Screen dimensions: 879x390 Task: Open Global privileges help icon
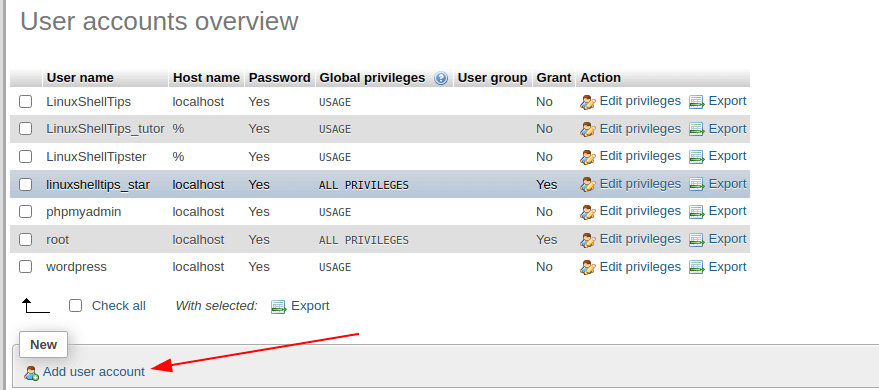[441, 78]
